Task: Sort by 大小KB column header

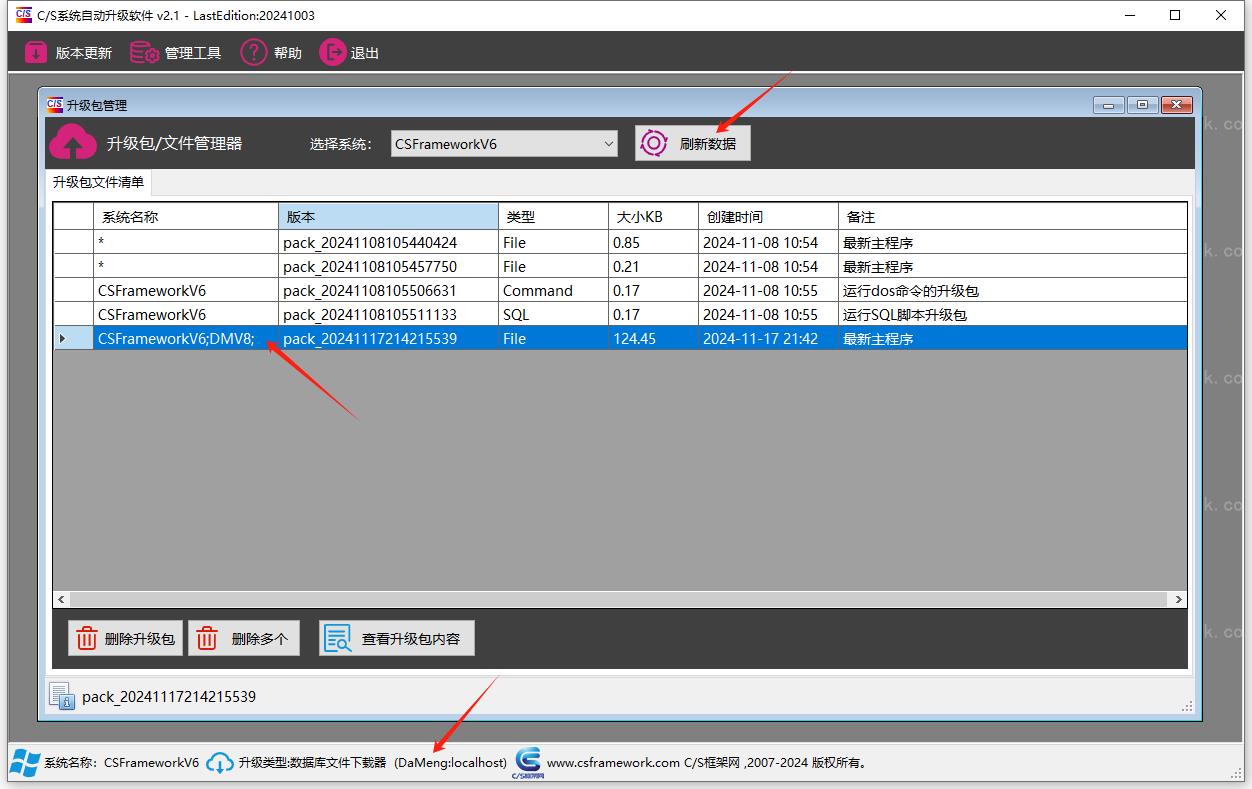Action: click(652, 217)
